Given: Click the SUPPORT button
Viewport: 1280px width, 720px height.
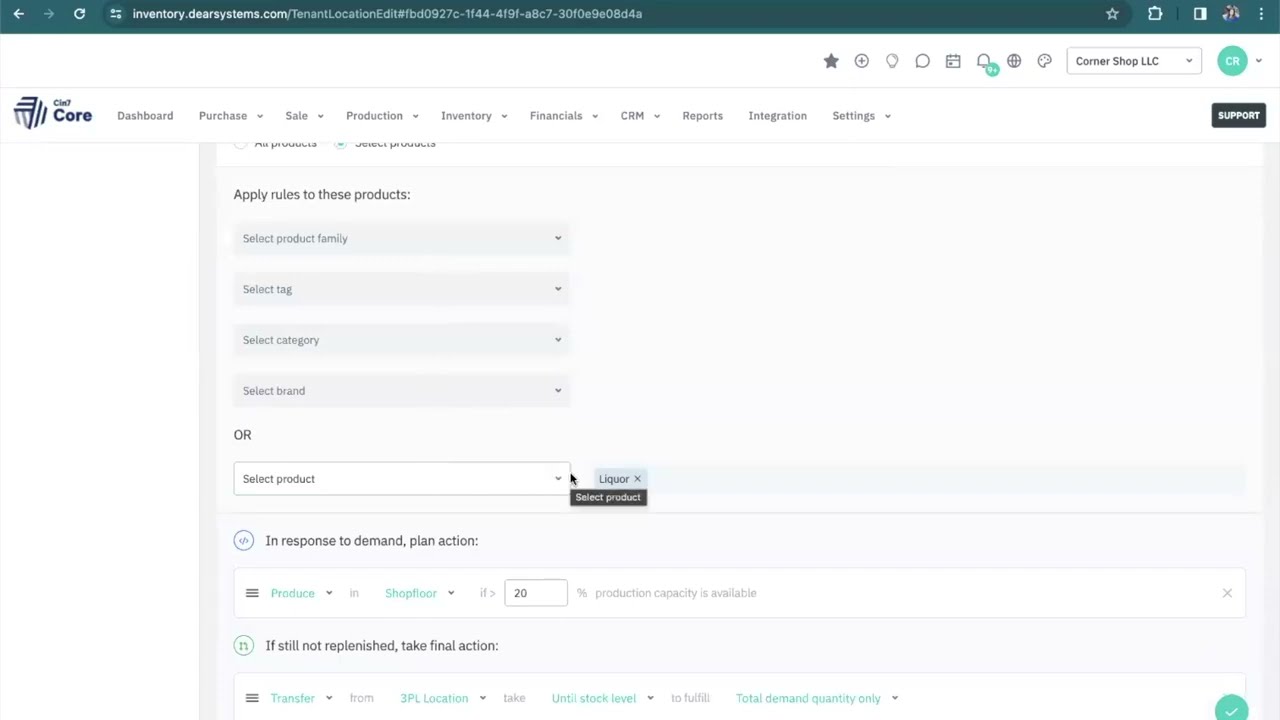Looking at the screenshot, I should [1238, 115].
